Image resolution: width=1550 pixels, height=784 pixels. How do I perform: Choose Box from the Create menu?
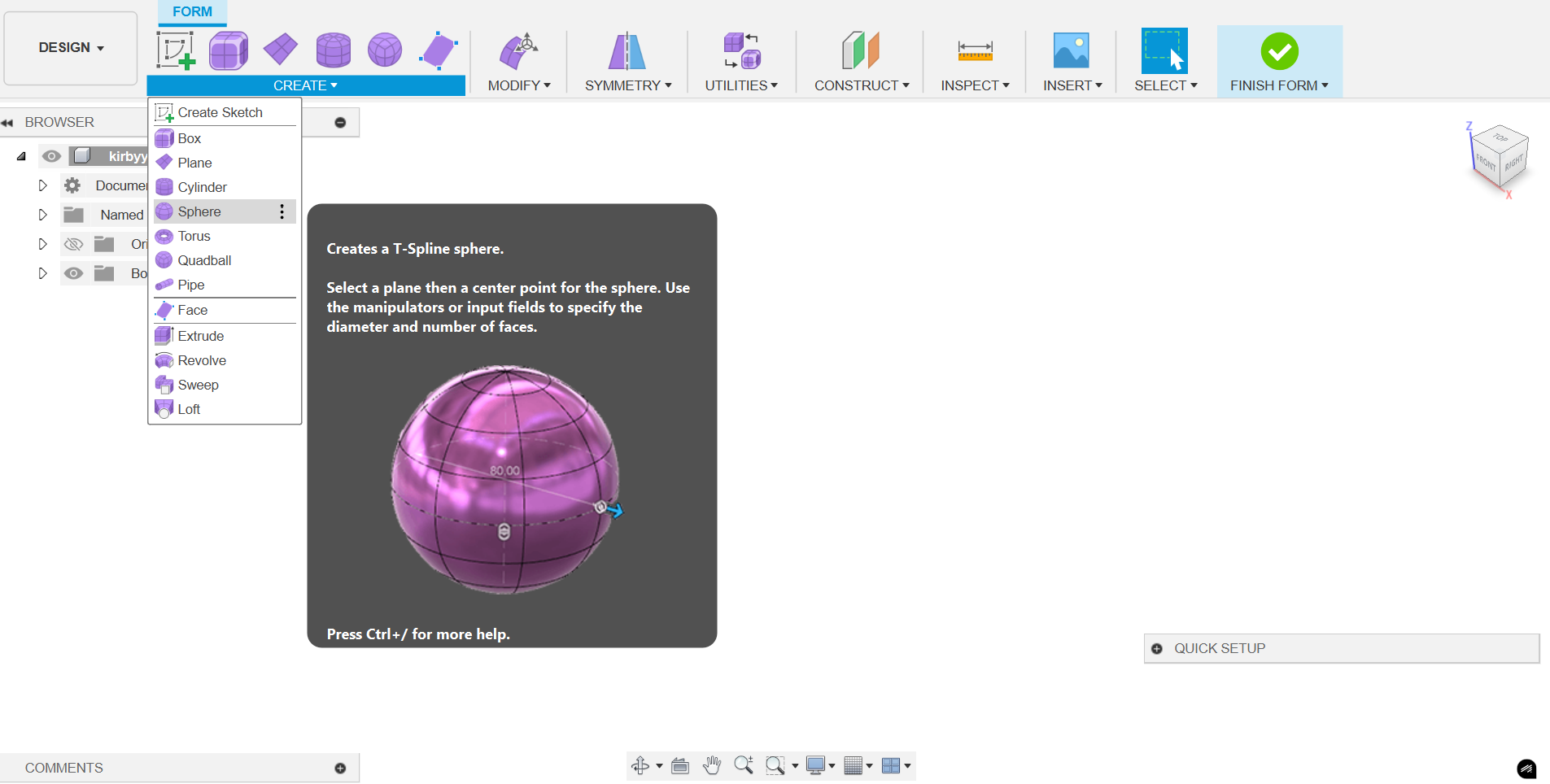(225, 138)
